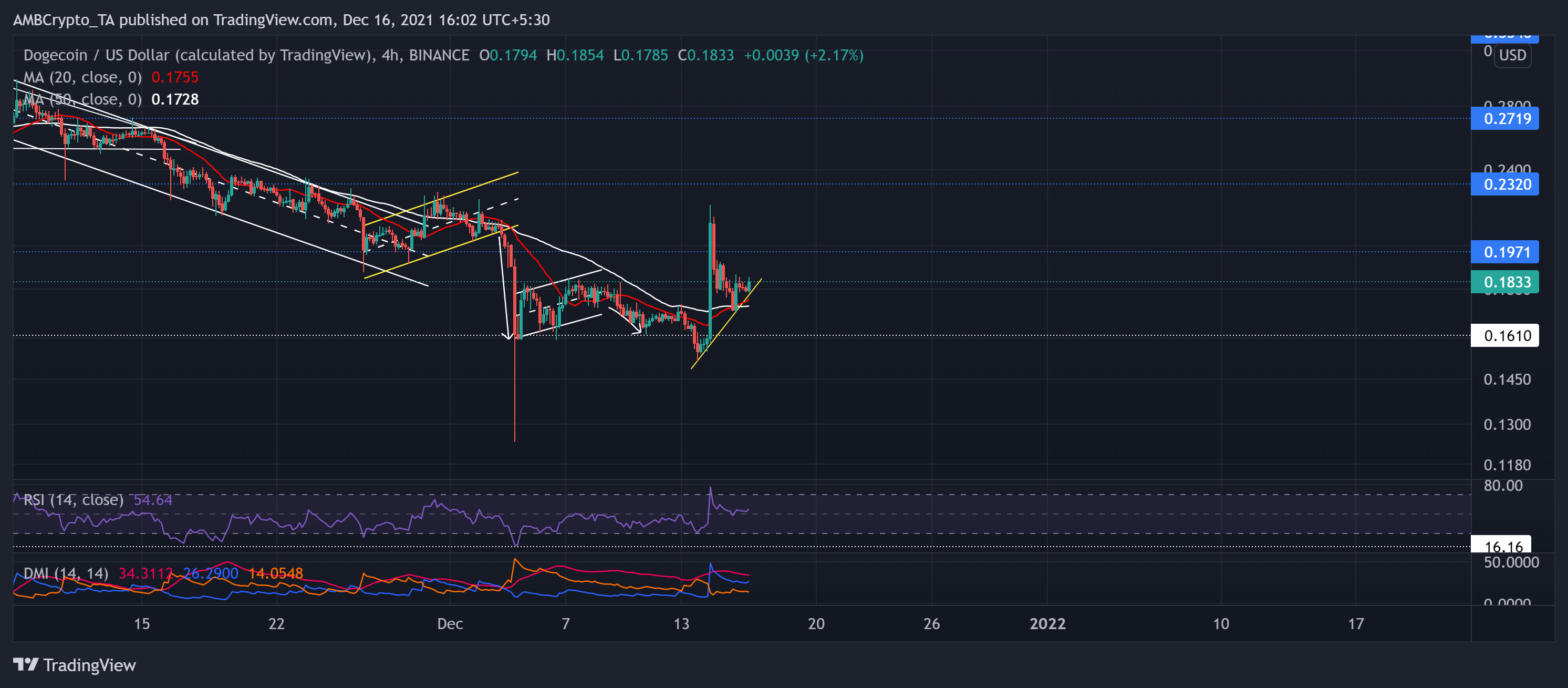Select the 0.2719 price level label

[x=1504, y=119]
